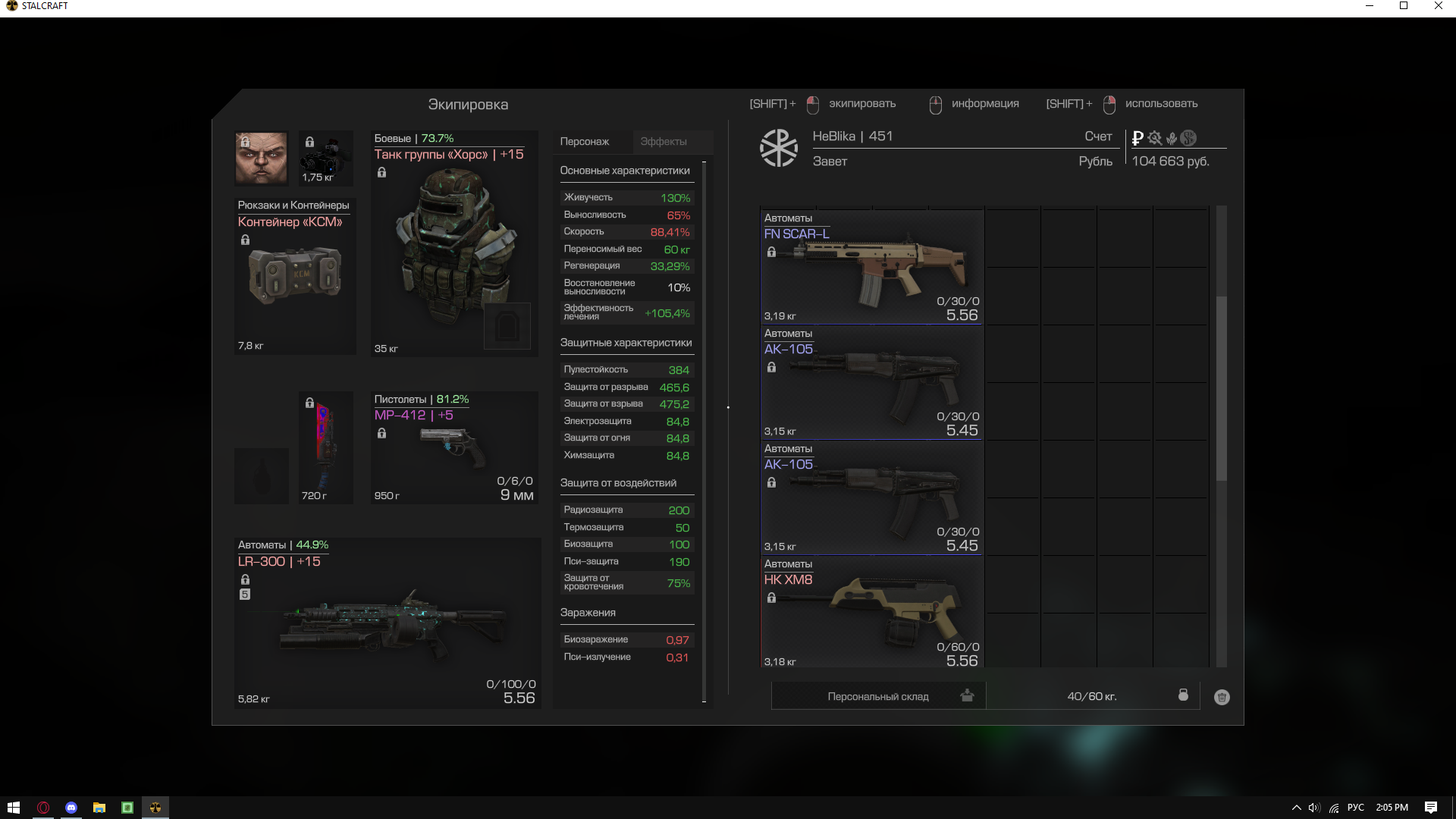This screenshot has width=1456, height=819.
Task: Click the number 5 badge on LR-300
Action: pyautogui.click(x=245, y=595)
